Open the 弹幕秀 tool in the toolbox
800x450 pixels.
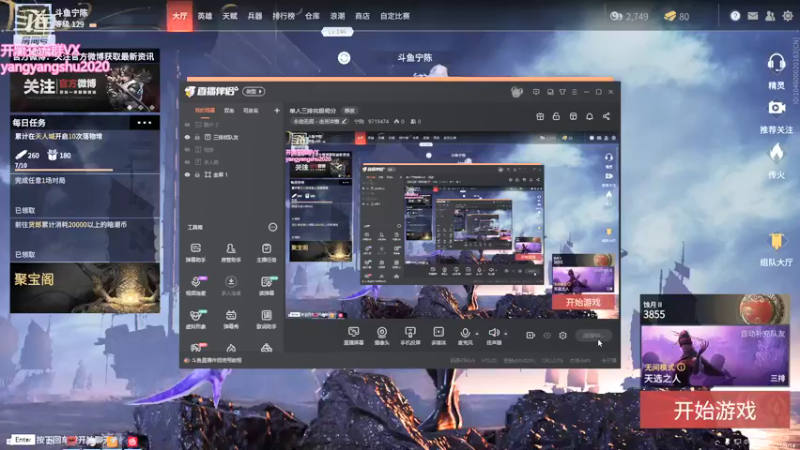(x=231, y=319)
